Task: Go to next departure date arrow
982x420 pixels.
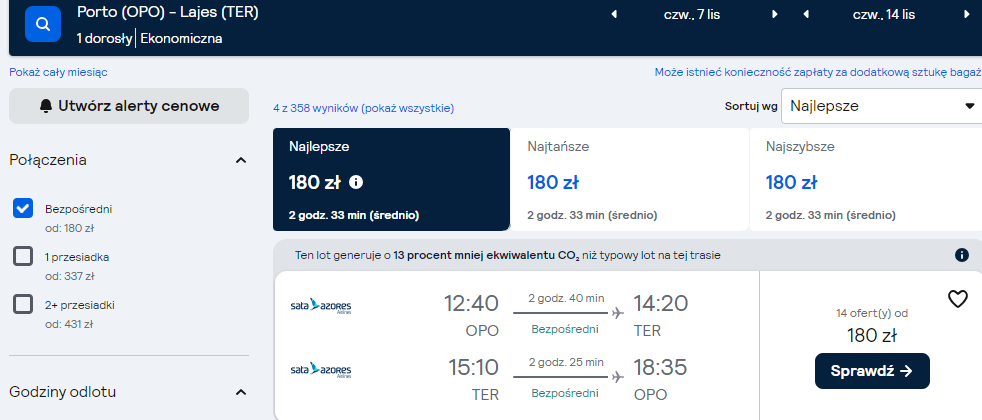Action: pyautogui.click(x=775, y=14)
